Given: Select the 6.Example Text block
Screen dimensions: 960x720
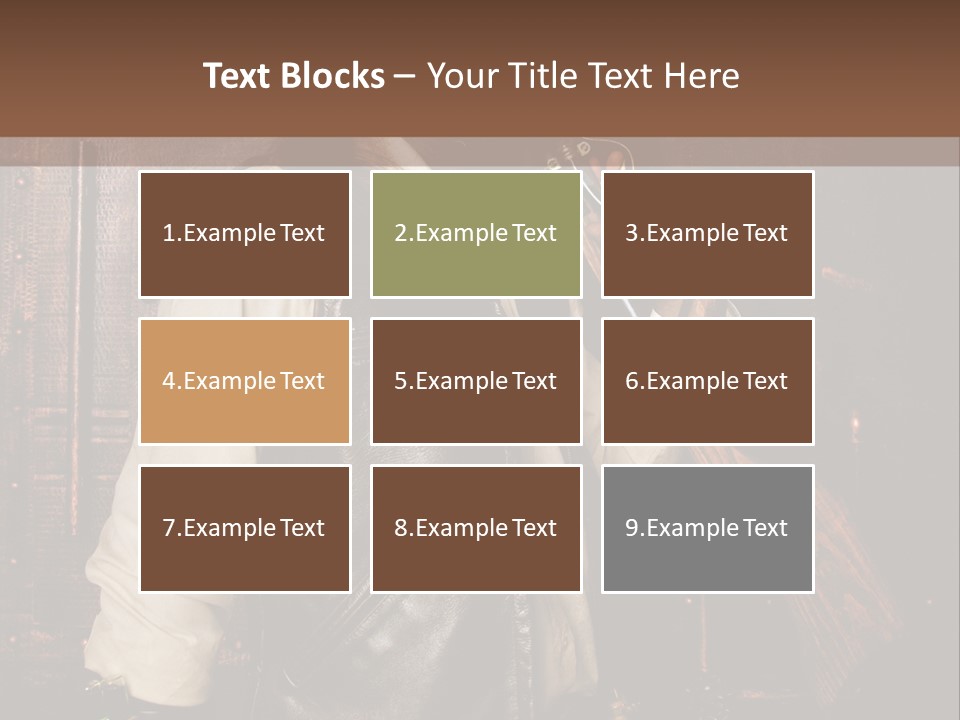Looking at the screenshot, I should (x=707, y=381).
